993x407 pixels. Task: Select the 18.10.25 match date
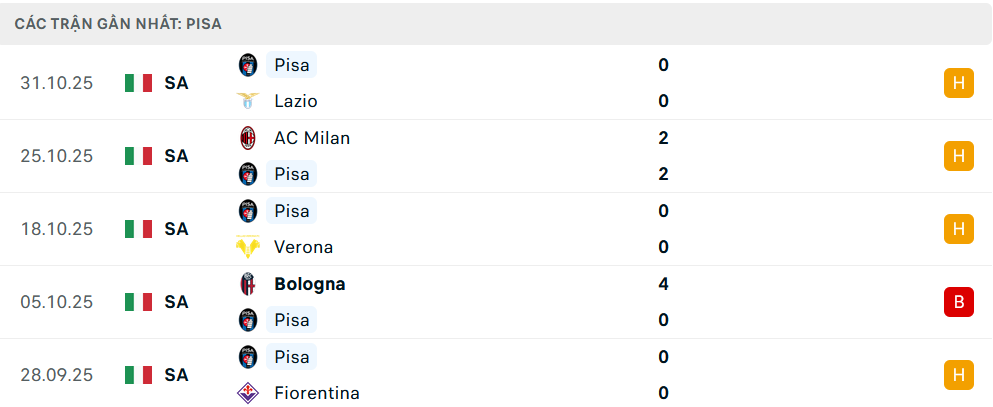(56, 229)
